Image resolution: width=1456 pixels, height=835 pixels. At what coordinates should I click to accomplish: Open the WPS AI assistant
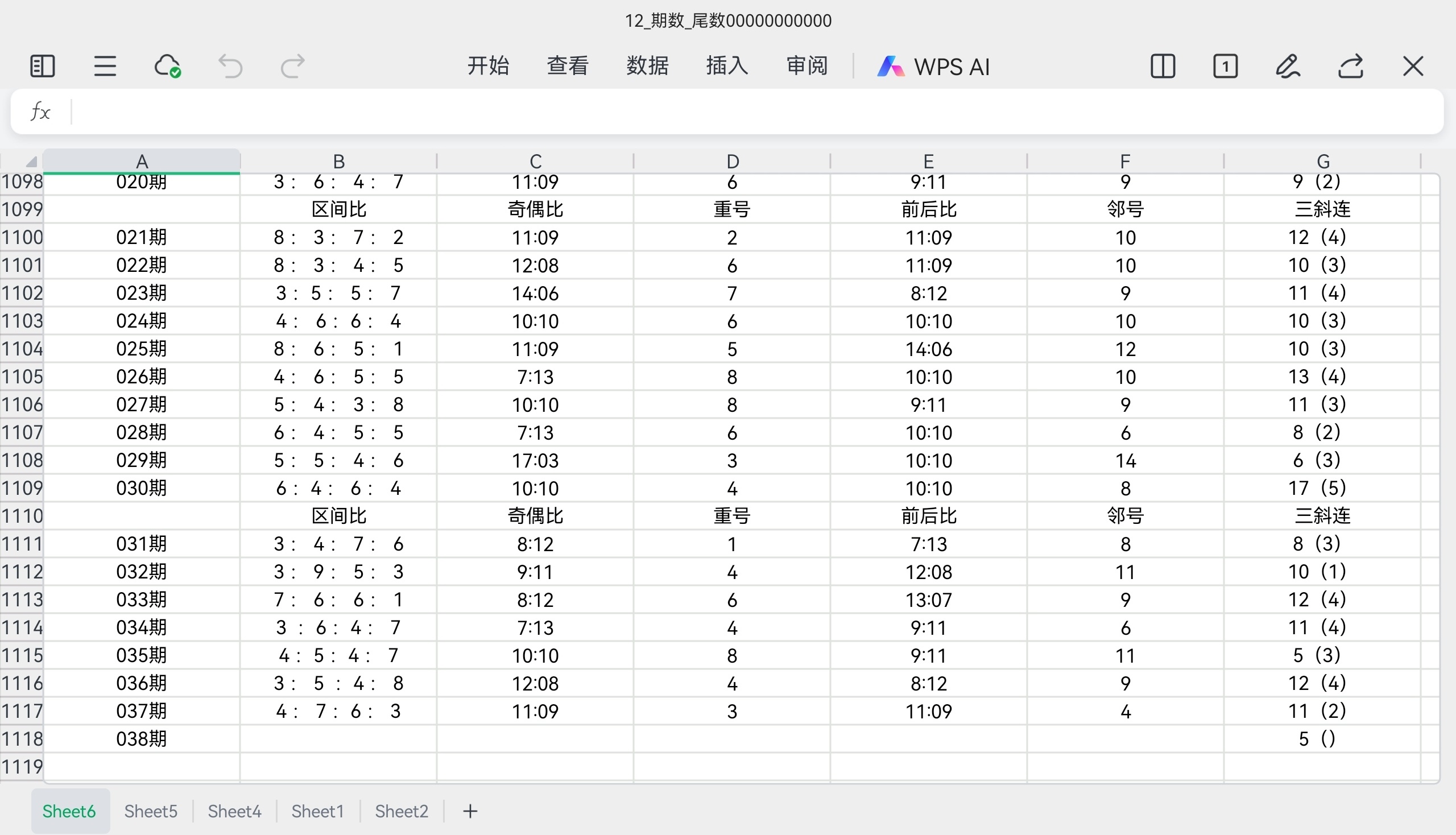pyautogui.click(x=933, y=66)
